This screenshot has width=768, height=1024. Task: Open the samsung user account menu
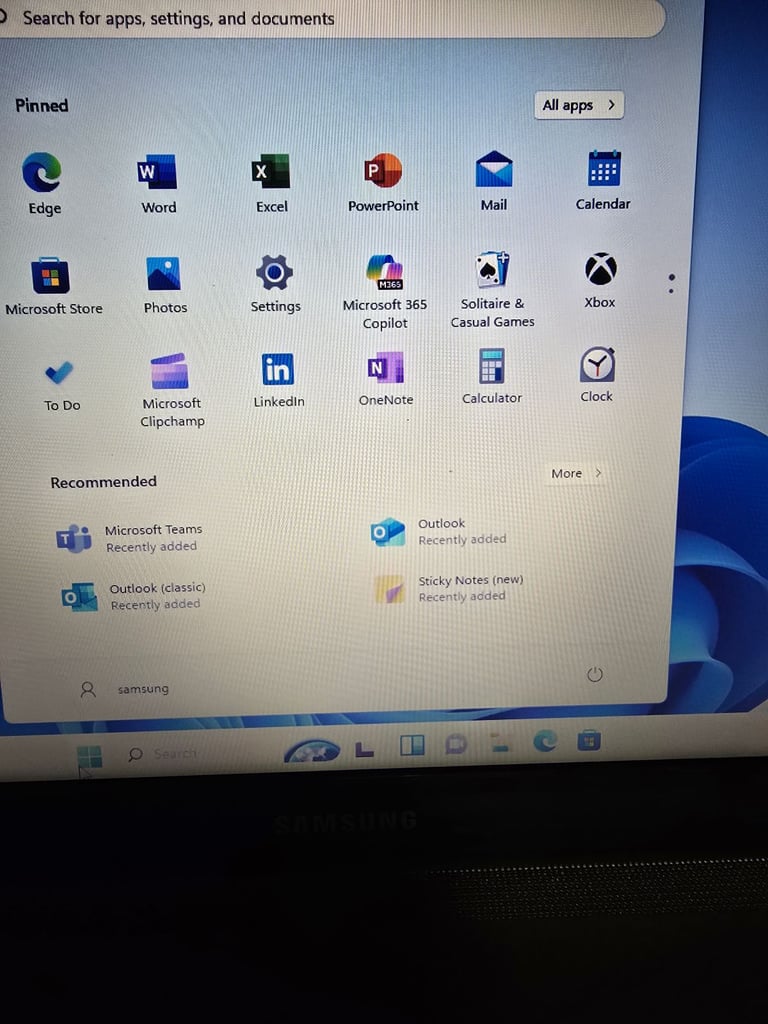124,689
